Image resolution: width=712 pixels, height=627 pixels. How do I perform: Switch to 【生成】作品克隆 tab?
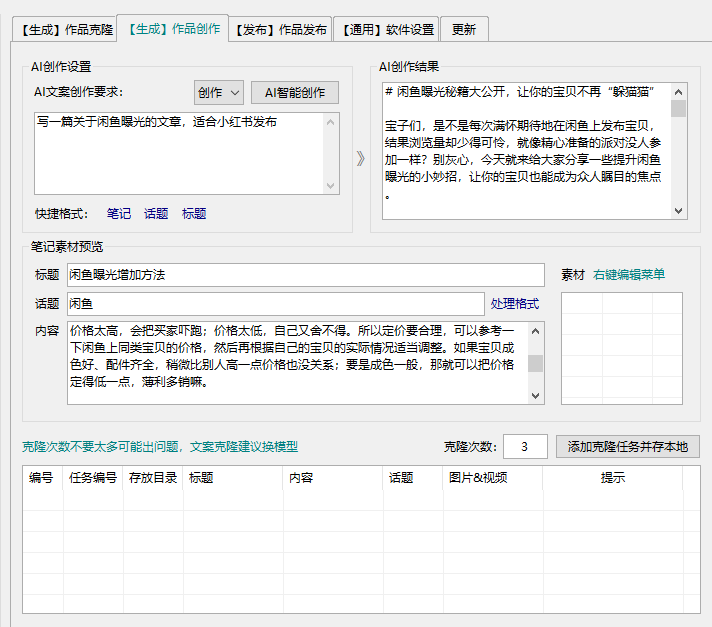[64, 30]
